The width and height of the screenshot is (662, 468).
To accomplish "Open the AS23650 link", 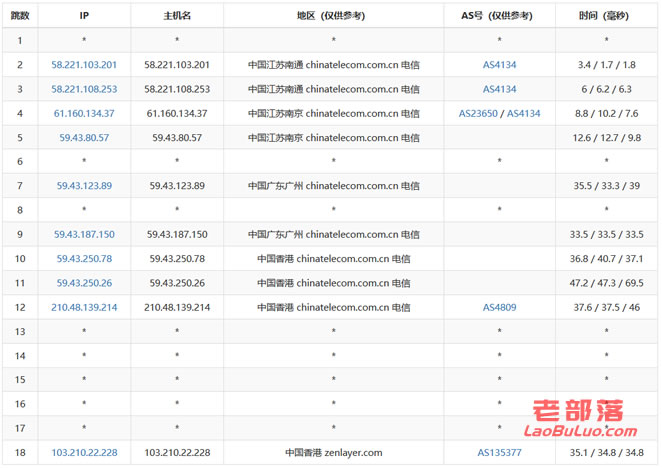I will coord(478,113).
